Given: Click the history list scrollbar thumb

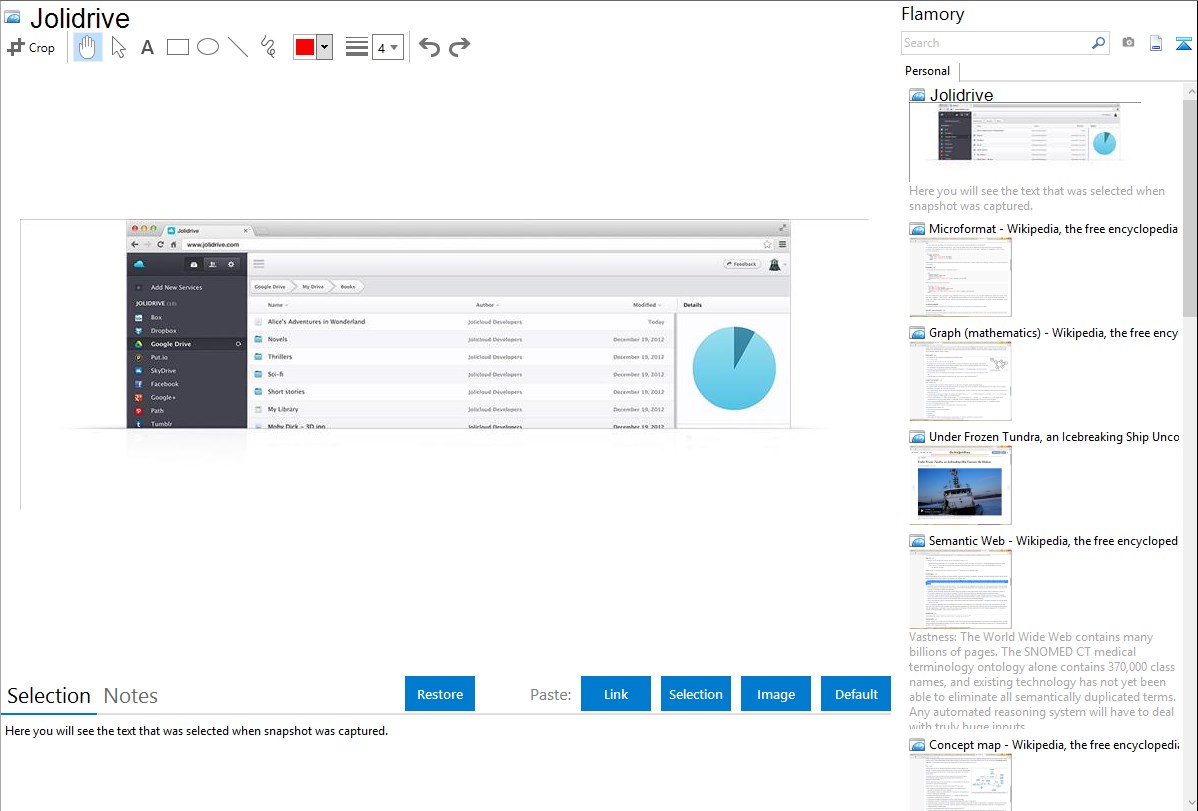Looking at the screenshot, I should [1190, 207].
